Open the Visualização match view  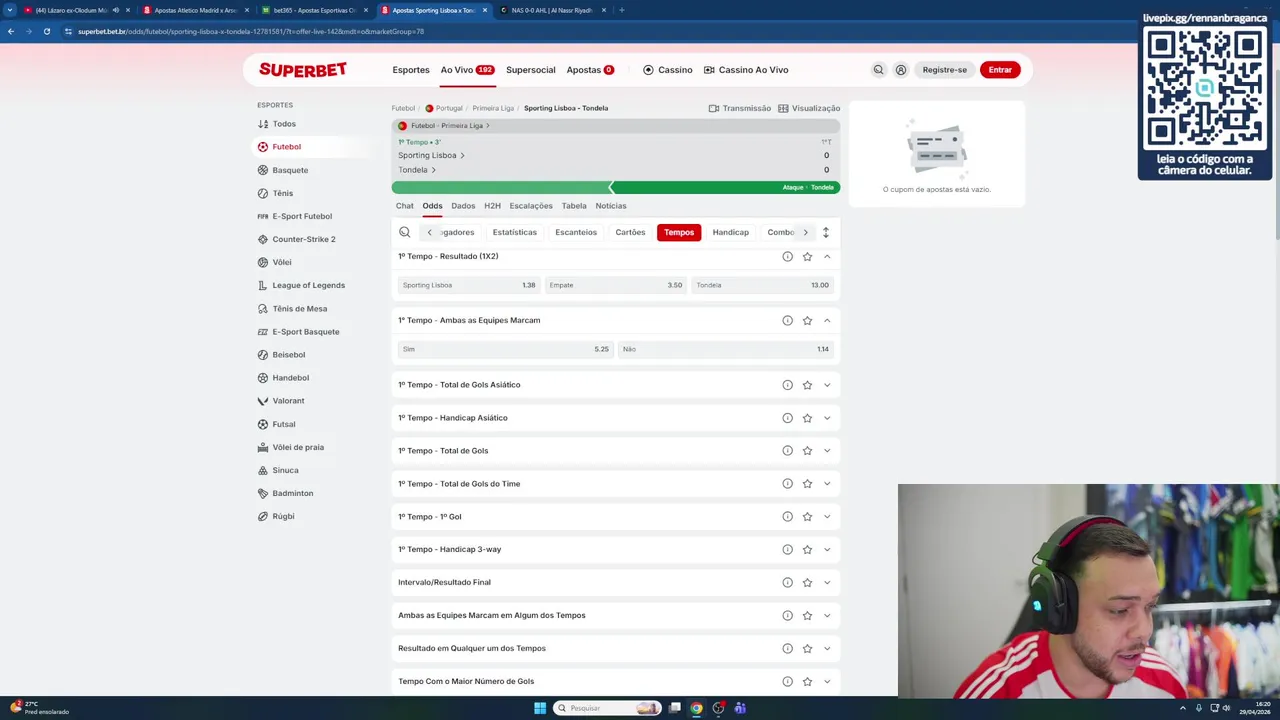(809, 108)
